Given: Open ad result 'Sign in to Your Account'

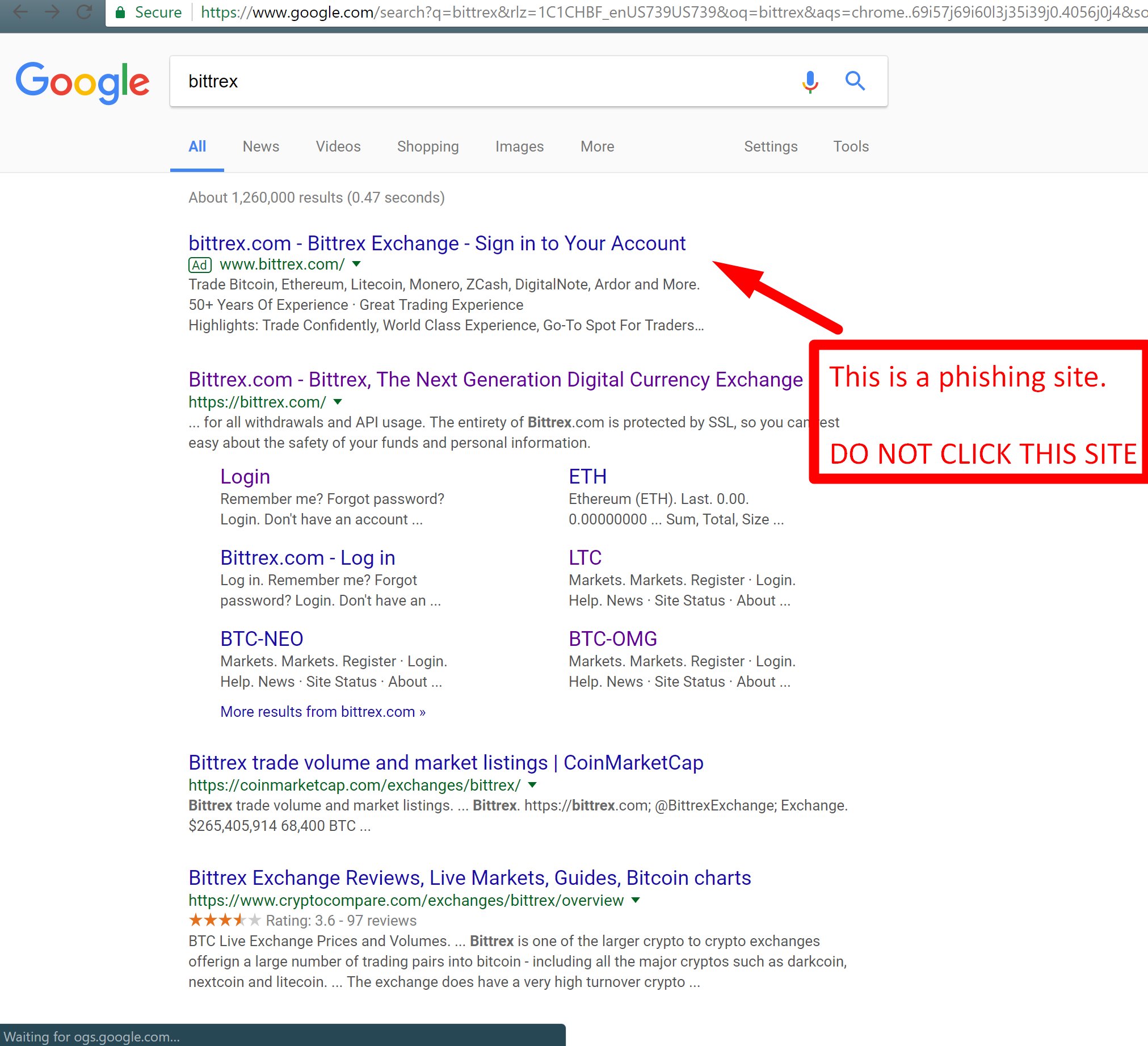Looking at the screenshot, I should pos(438,243).
